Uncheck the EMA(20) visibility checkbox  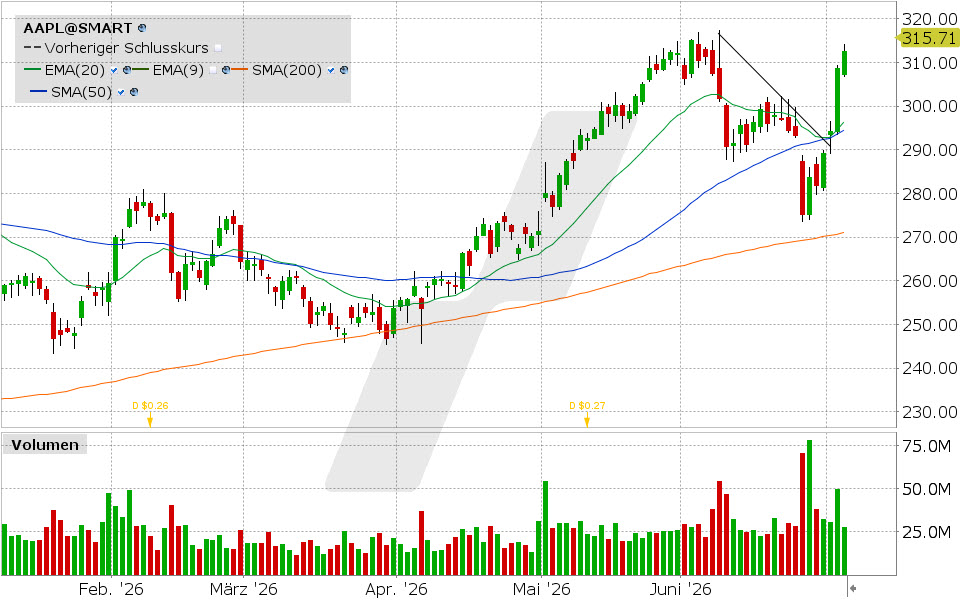[114, 70]
